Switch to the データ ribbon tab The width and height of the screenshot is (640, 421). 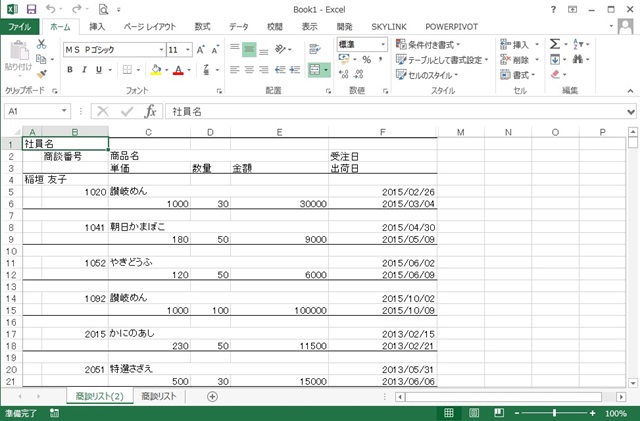coord(239,27)
